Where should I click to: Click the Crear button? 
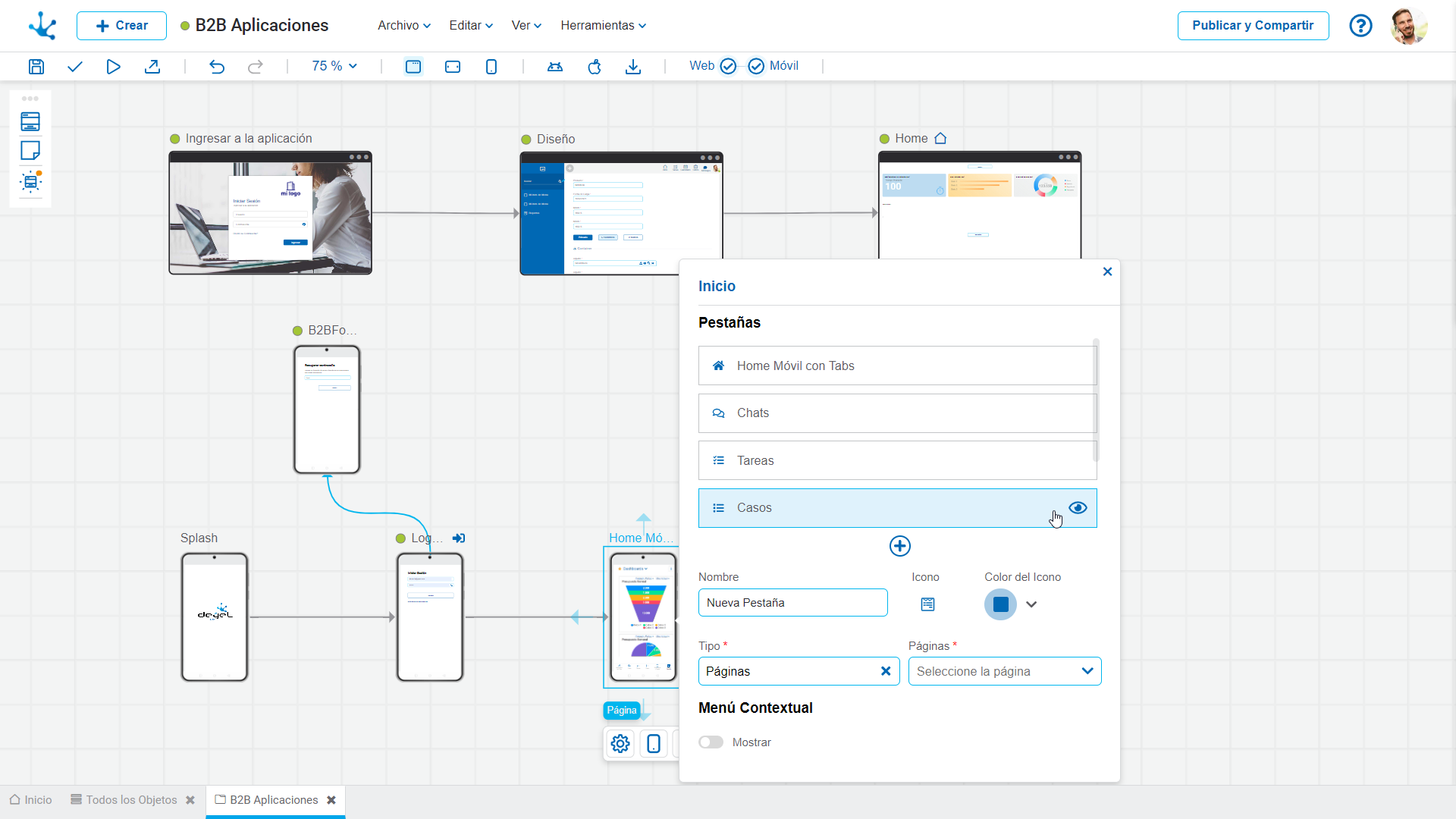tap(121, 26)
